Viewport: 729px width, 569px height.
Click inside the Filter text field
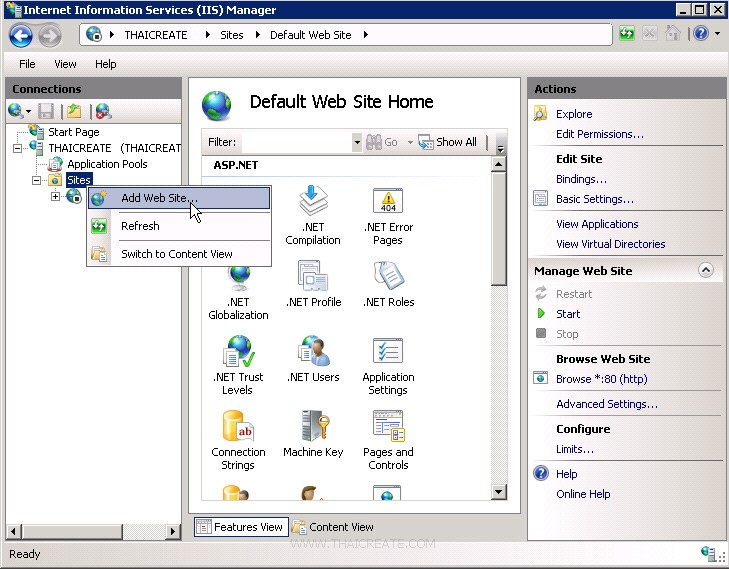click(297, 142)
